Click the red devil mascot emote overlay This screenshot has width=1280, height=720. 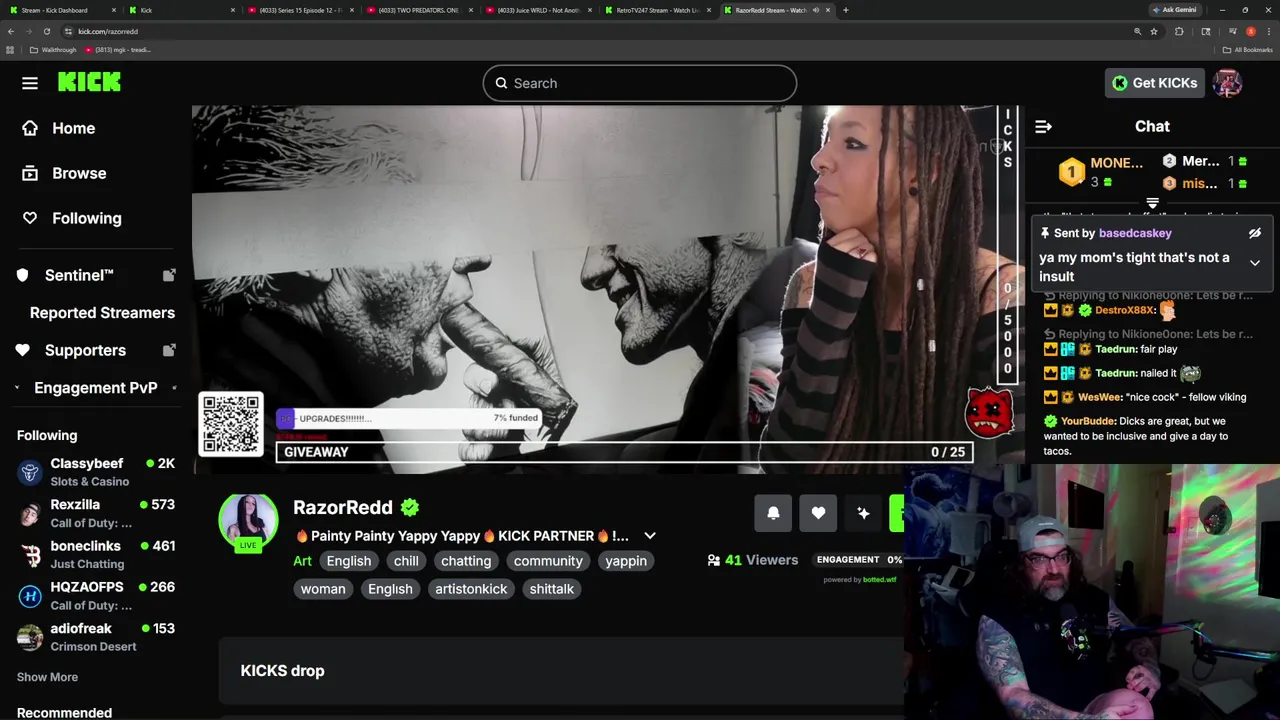[x=989, y=412]
